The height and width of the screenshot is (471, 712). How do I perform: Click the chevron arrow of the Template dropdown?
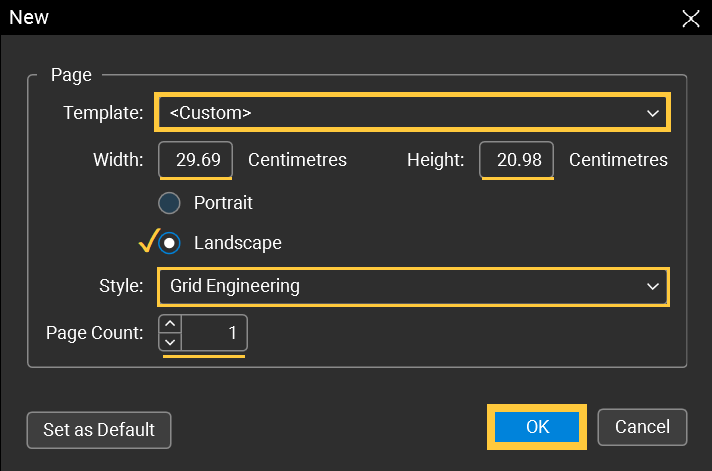(653, 113)
